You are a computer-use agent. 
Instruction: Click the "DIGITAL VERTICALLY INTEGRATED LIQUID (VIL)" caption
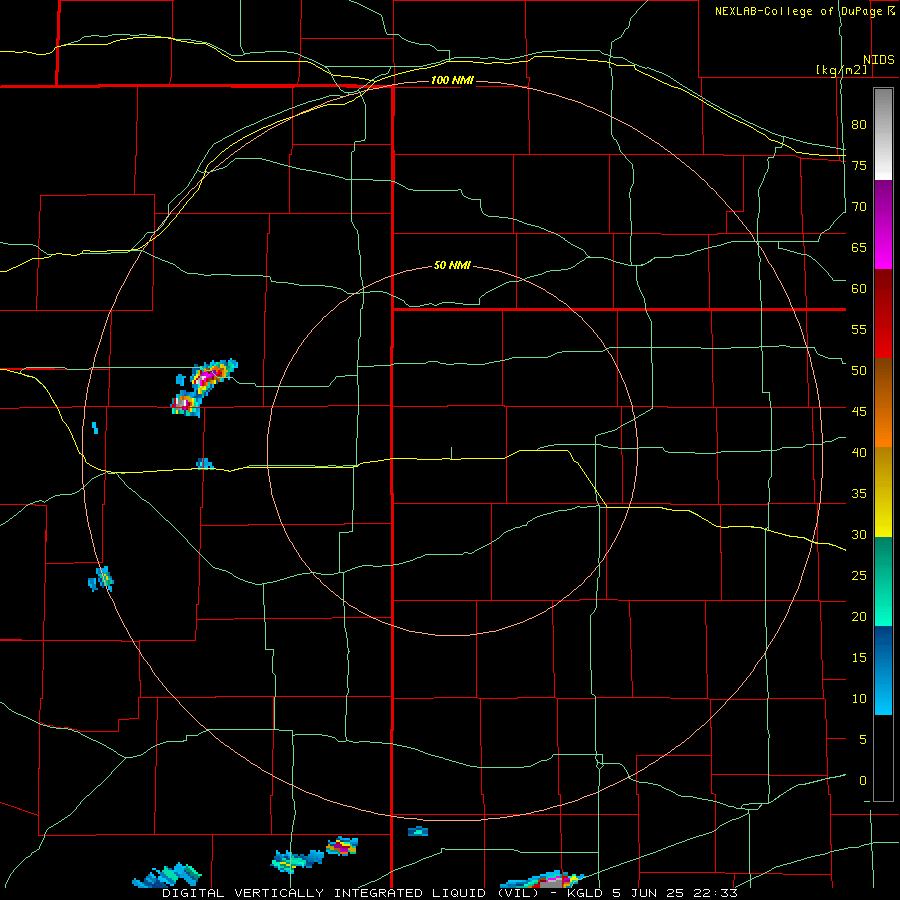(x=352, y=893)
